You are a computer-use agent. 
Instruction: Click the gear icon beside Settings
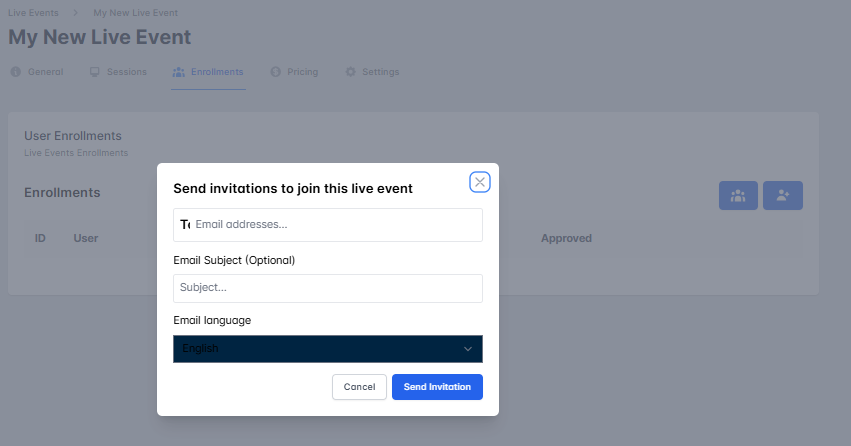click(x=350, y=72)
